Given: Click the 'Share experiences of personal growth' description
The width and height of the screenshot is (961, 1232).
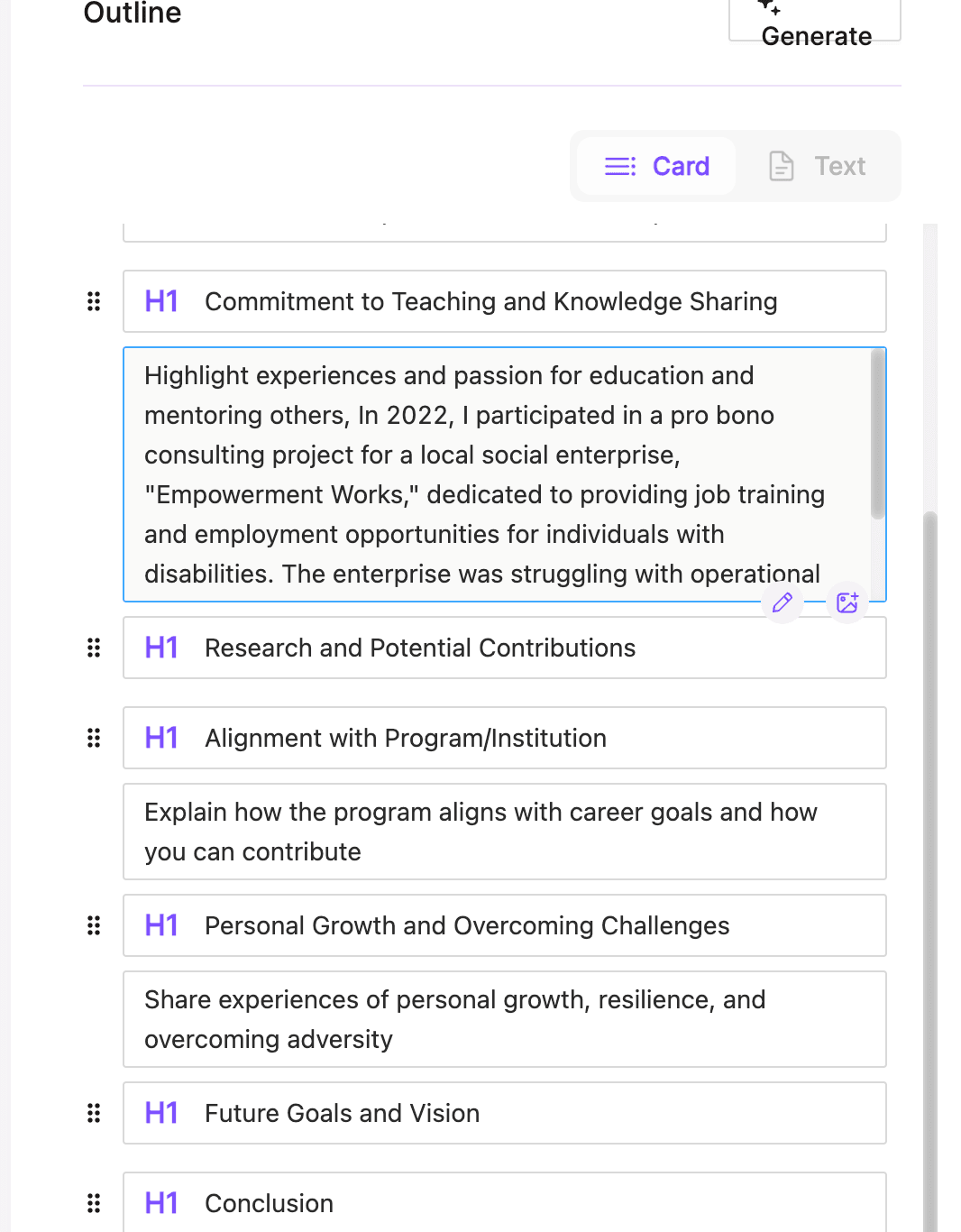Looking at the screenshot, I should click(x=504, y=1019).
